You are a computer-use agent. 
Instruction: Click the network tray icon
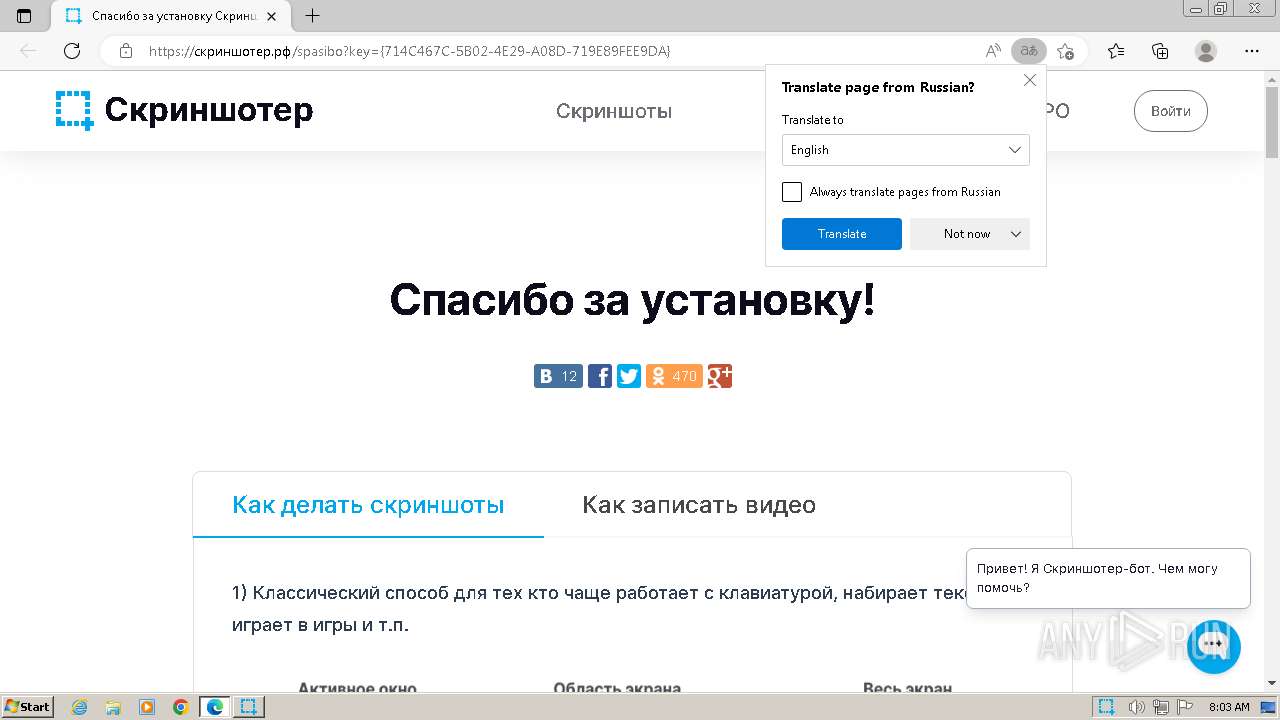1160,707
